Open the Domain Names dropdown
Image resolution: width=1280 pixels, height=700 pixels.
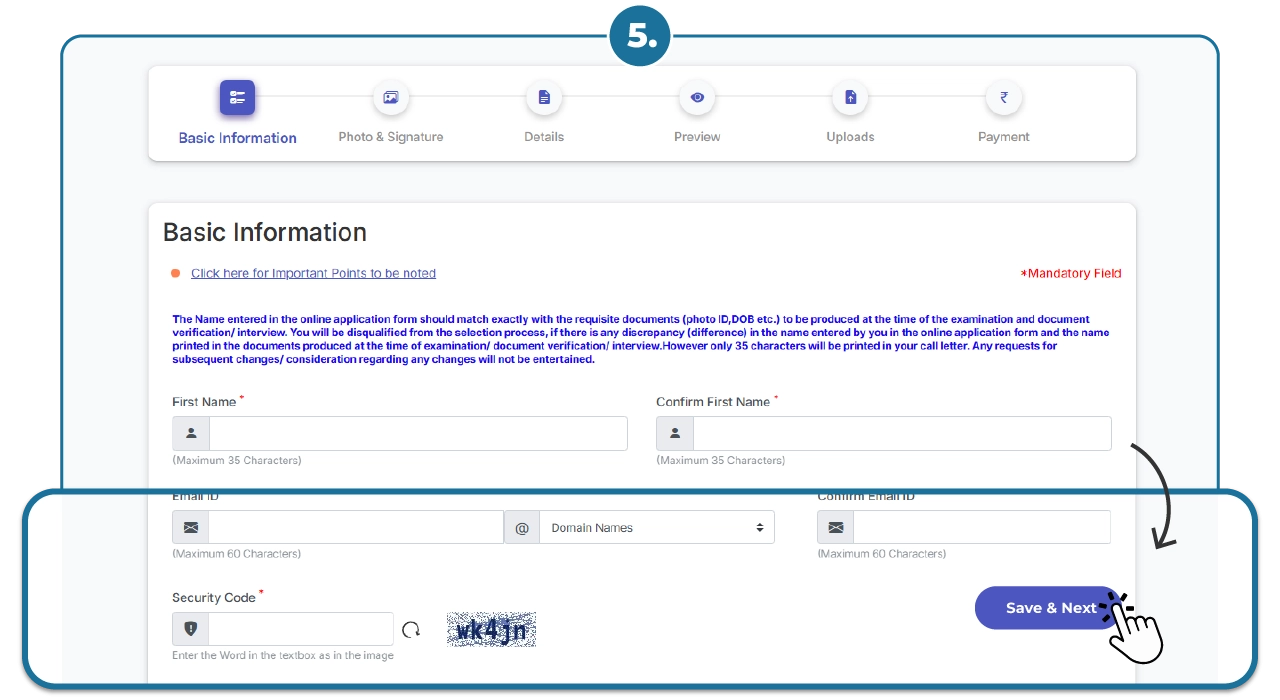pyautogui.click(x=657, y=527)
